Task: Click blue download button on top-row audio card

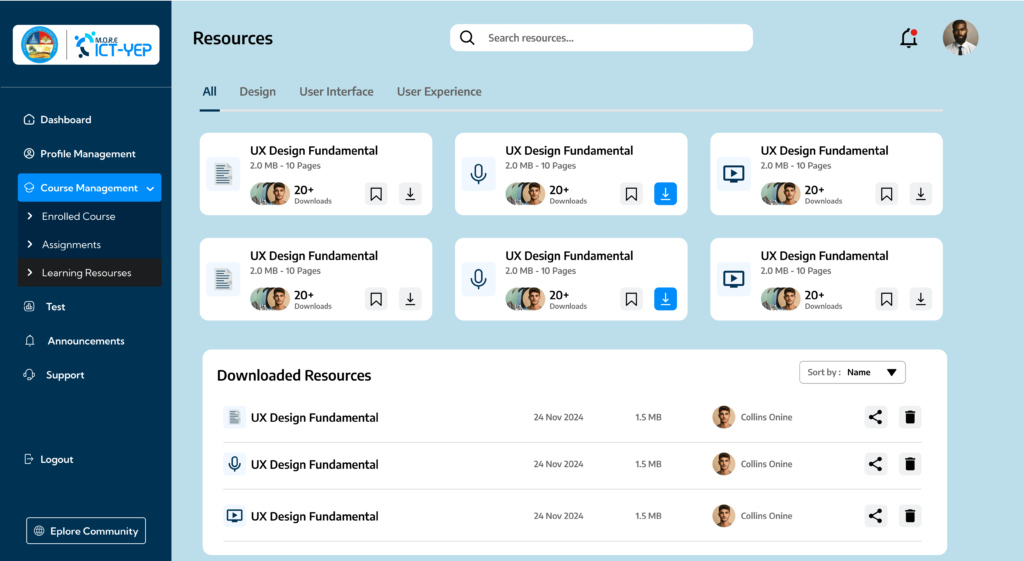Action: [665, 194]
